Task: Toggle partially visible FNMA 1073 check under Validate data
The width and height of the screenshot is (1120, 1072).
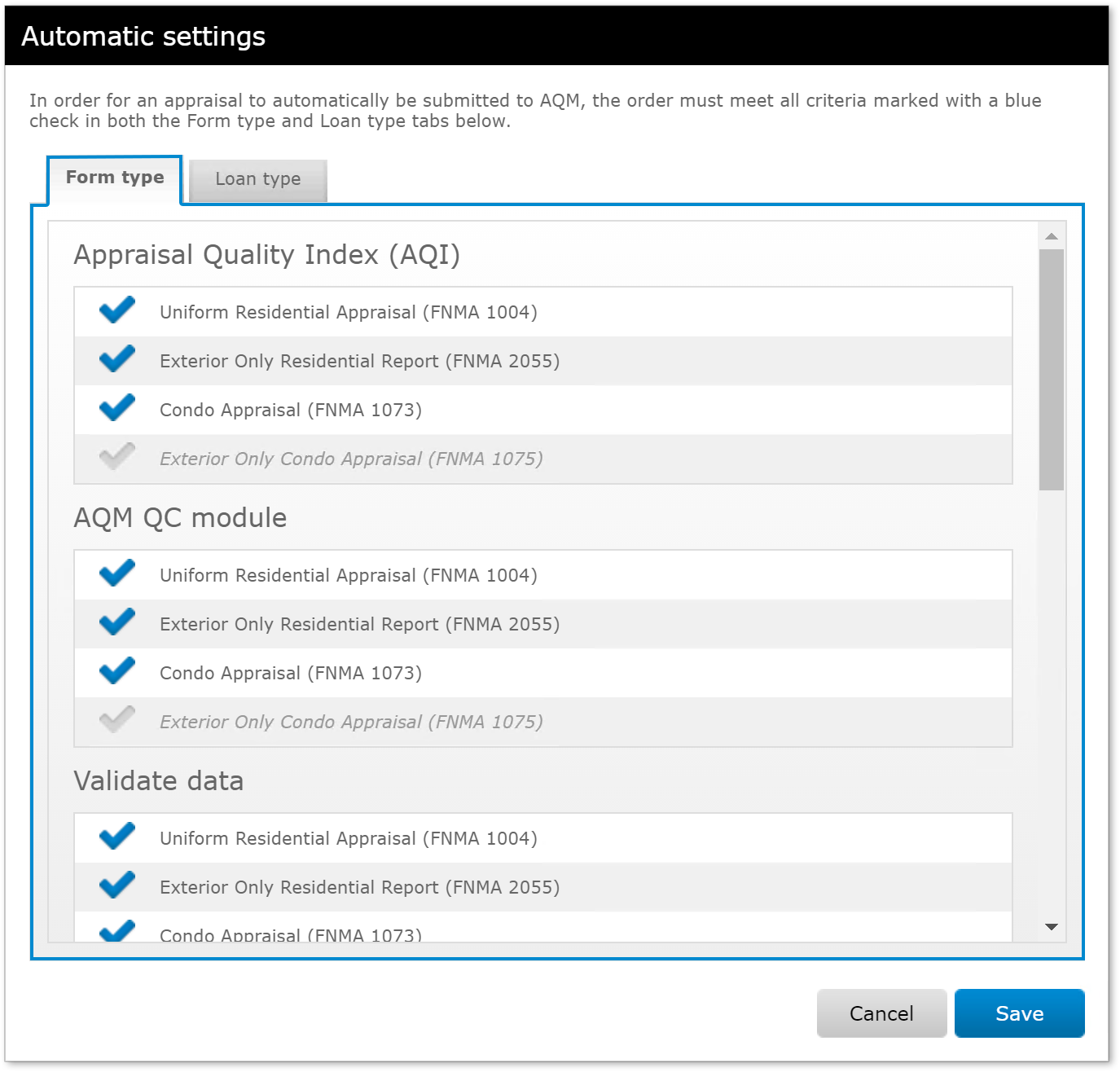Action: click(x=117, y=931)
